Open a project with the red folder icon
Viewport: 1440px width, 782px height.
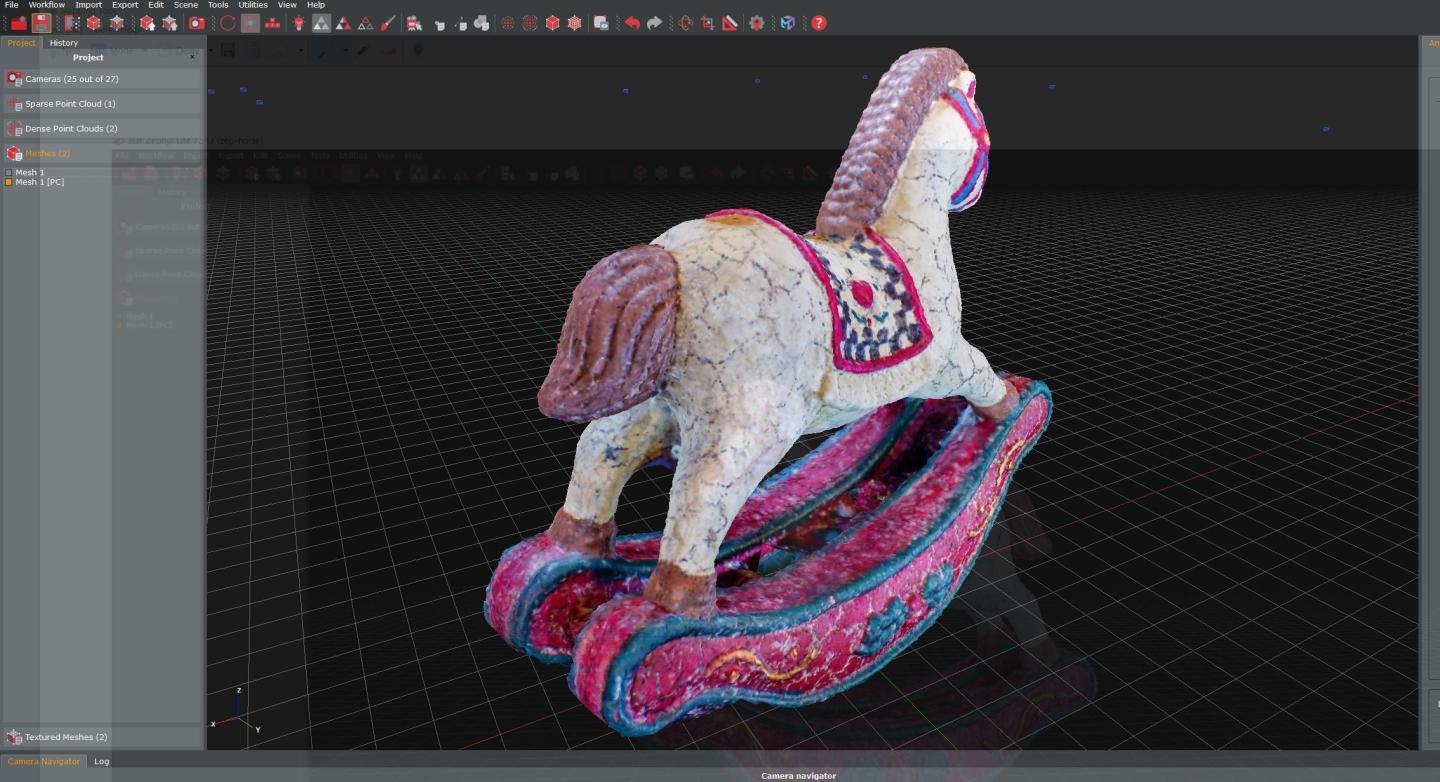[x=18, y=23]
